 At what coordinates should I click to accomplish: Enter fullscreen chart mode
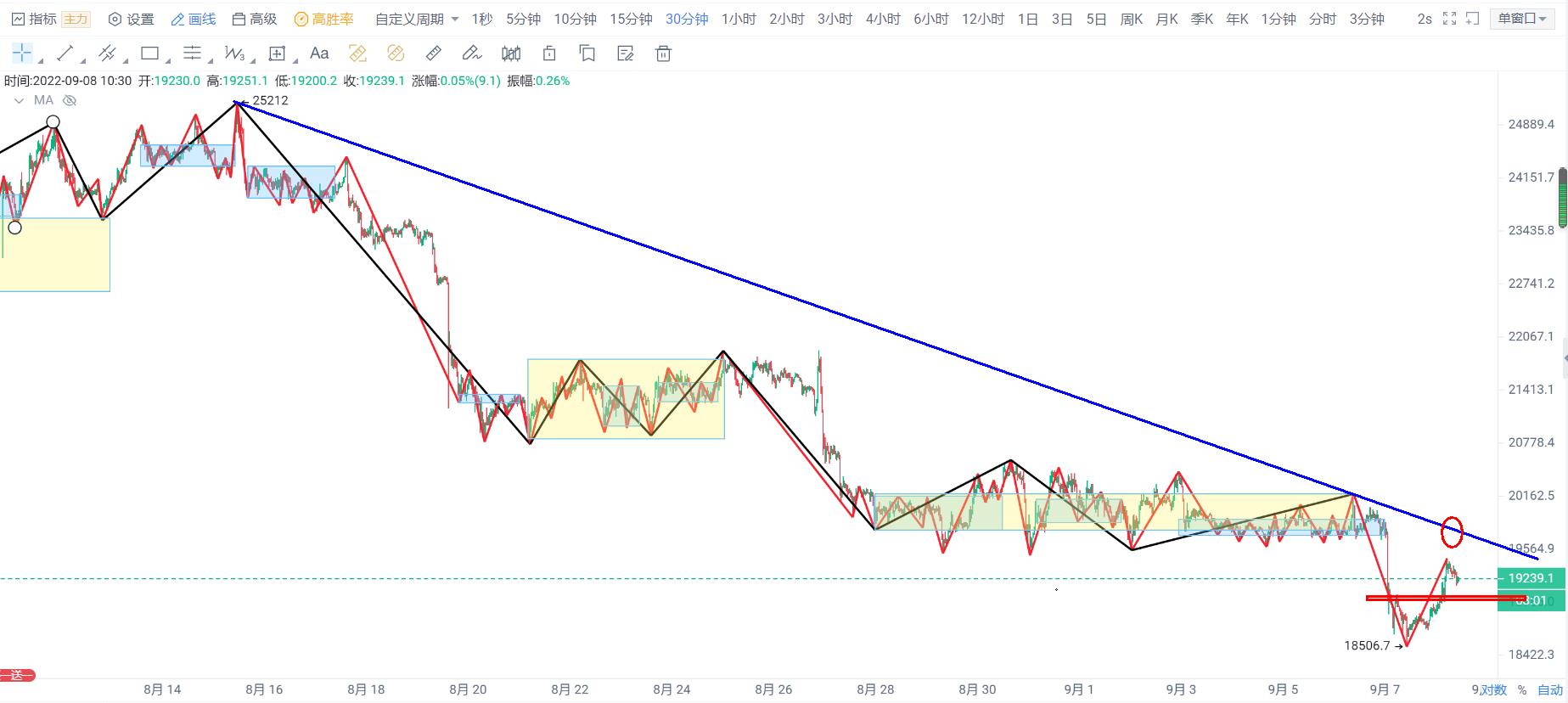click(x=1449, y=19)
